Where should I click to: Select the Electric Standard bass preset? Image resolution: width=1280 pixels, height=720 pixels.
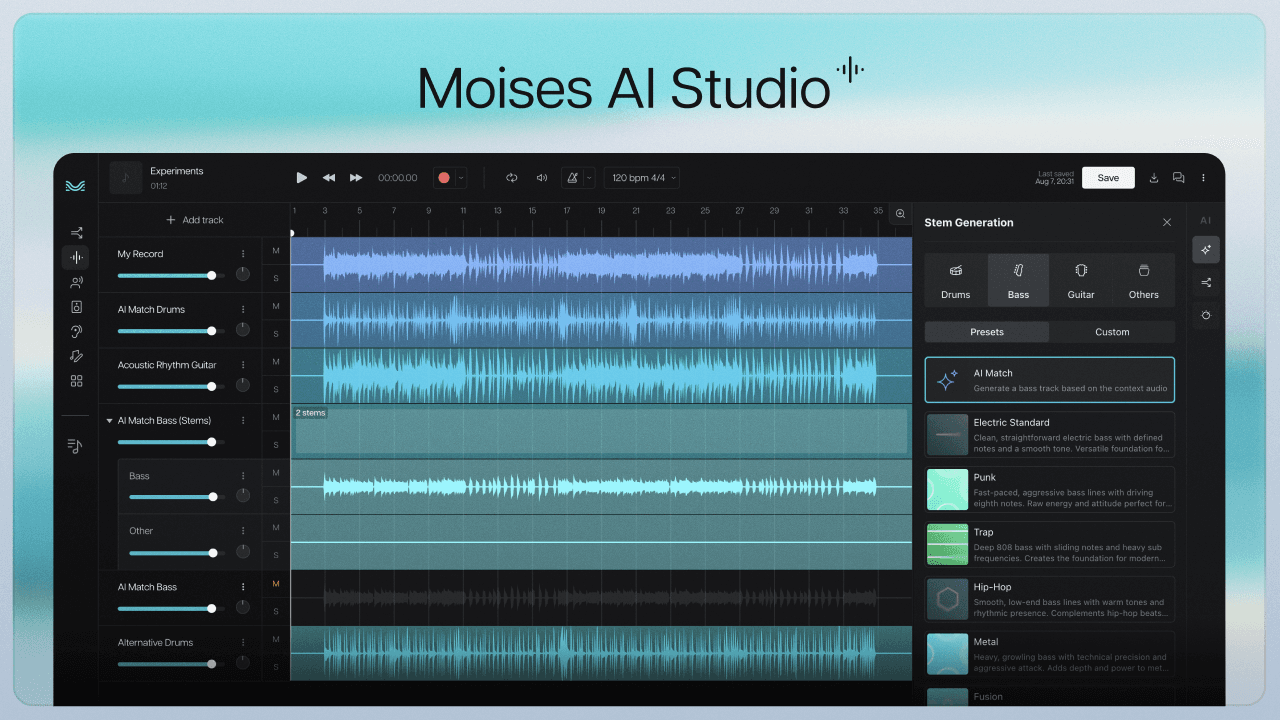click(1050, 435)
